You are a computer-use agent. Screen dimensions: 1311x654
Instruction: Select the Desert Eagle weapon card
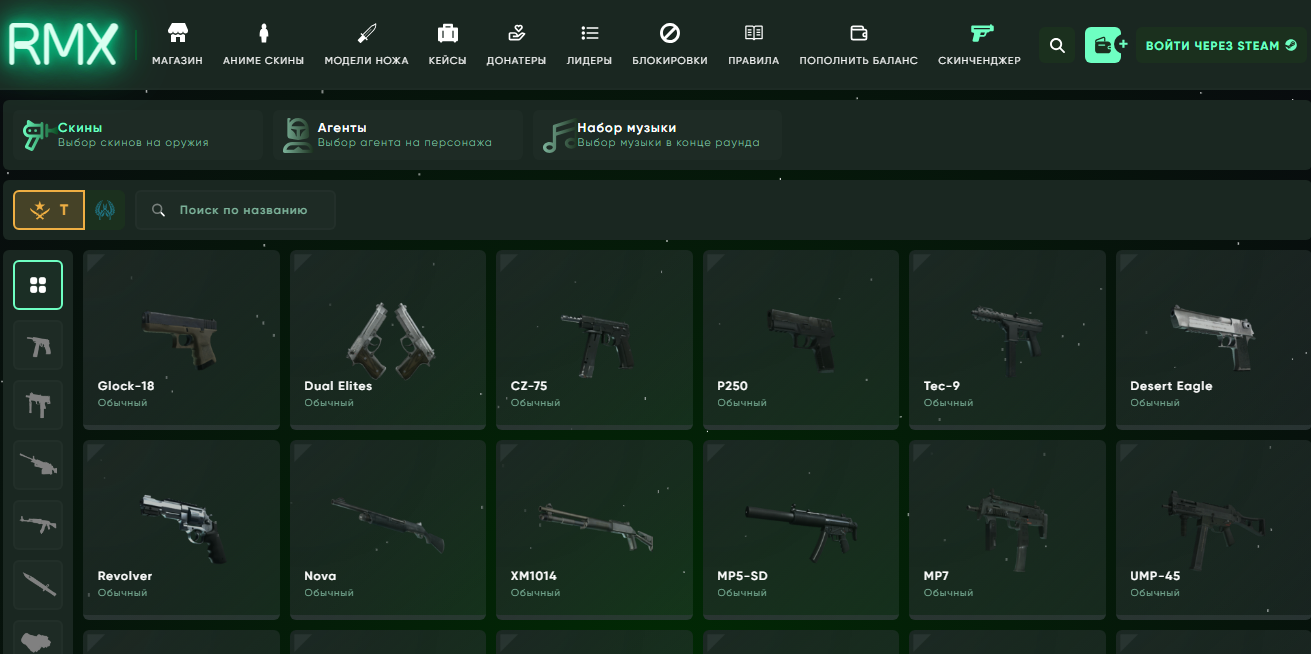1212,340
